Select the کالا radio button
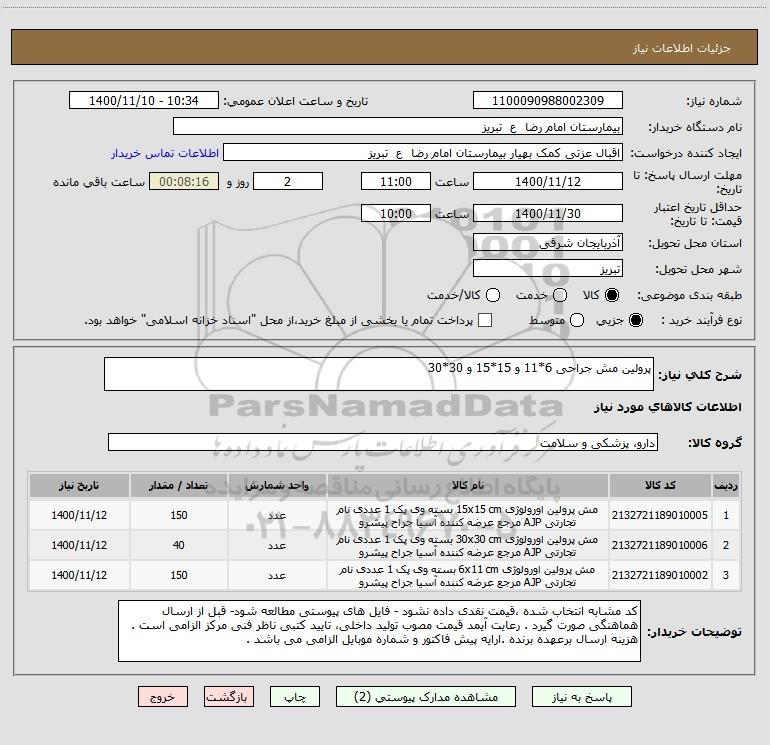This screenshot has height=745, width=770. click(x=612, y=295)
